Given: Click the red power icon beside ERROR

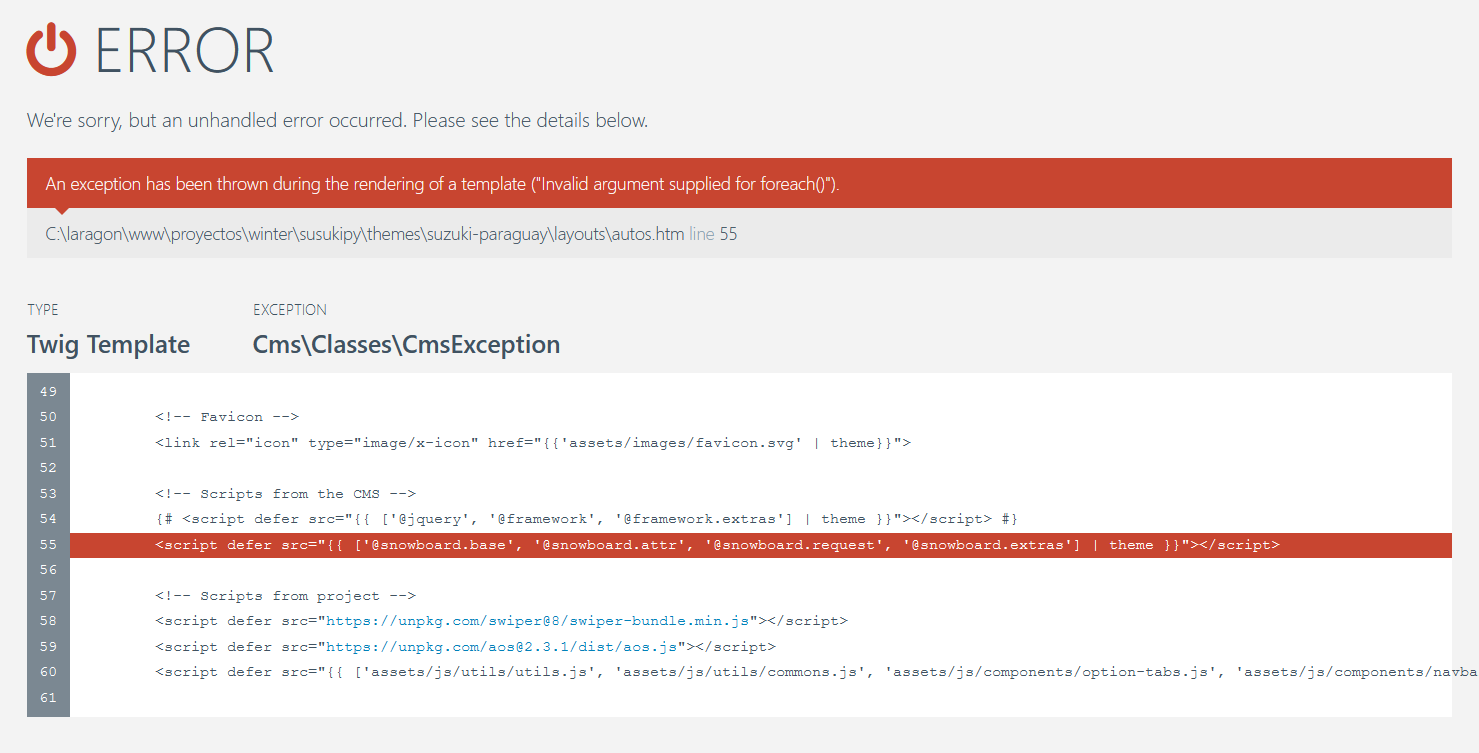Looking at the screenshot, I should tap(51, 50).
